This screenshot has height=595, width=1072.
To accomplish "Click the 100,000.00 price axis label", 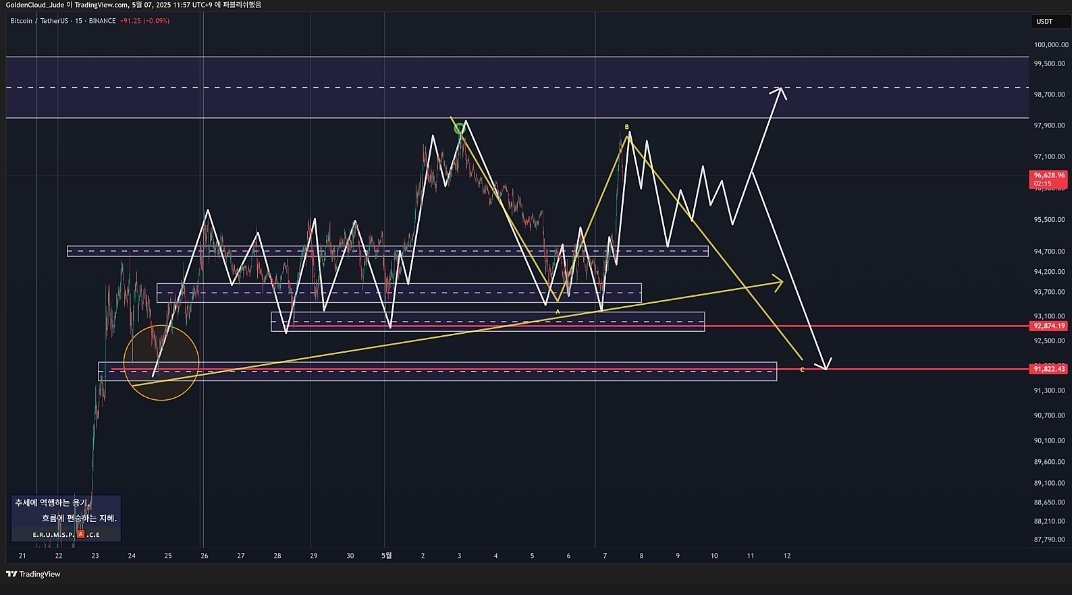I will tap(1051, 44).
